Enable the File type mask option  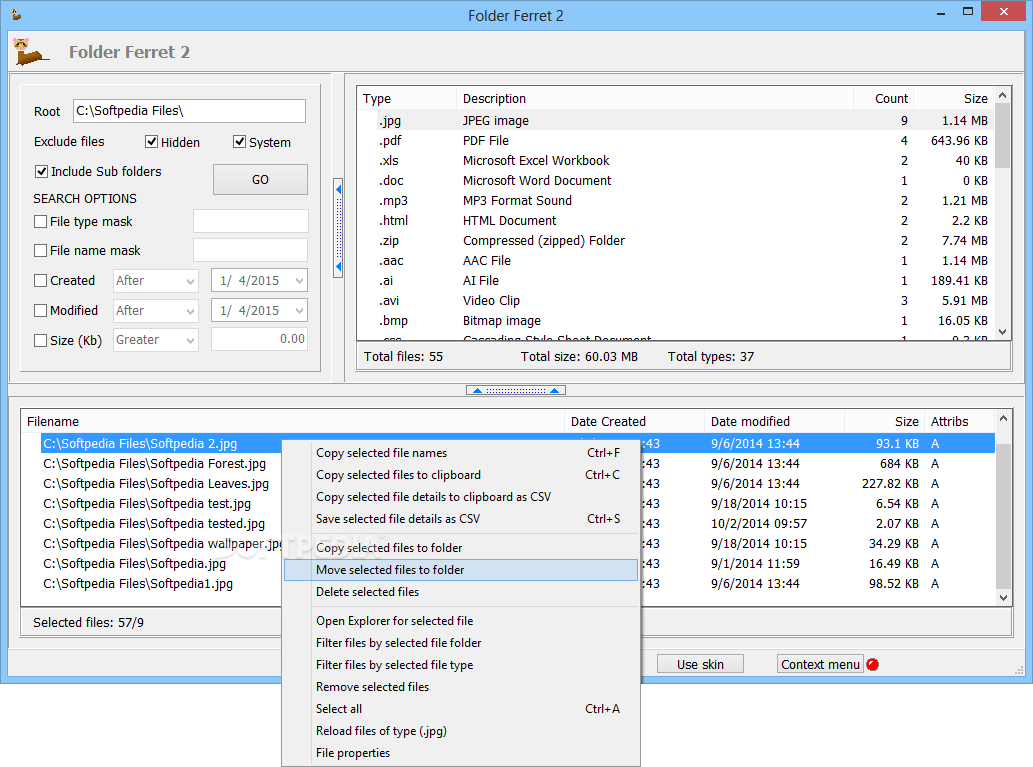40,221
